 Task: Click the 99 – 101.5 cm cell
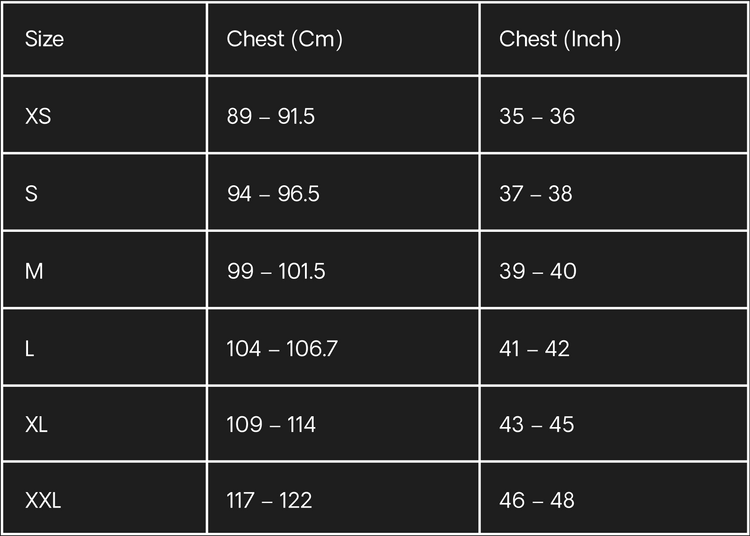click(x=276, y=271)
